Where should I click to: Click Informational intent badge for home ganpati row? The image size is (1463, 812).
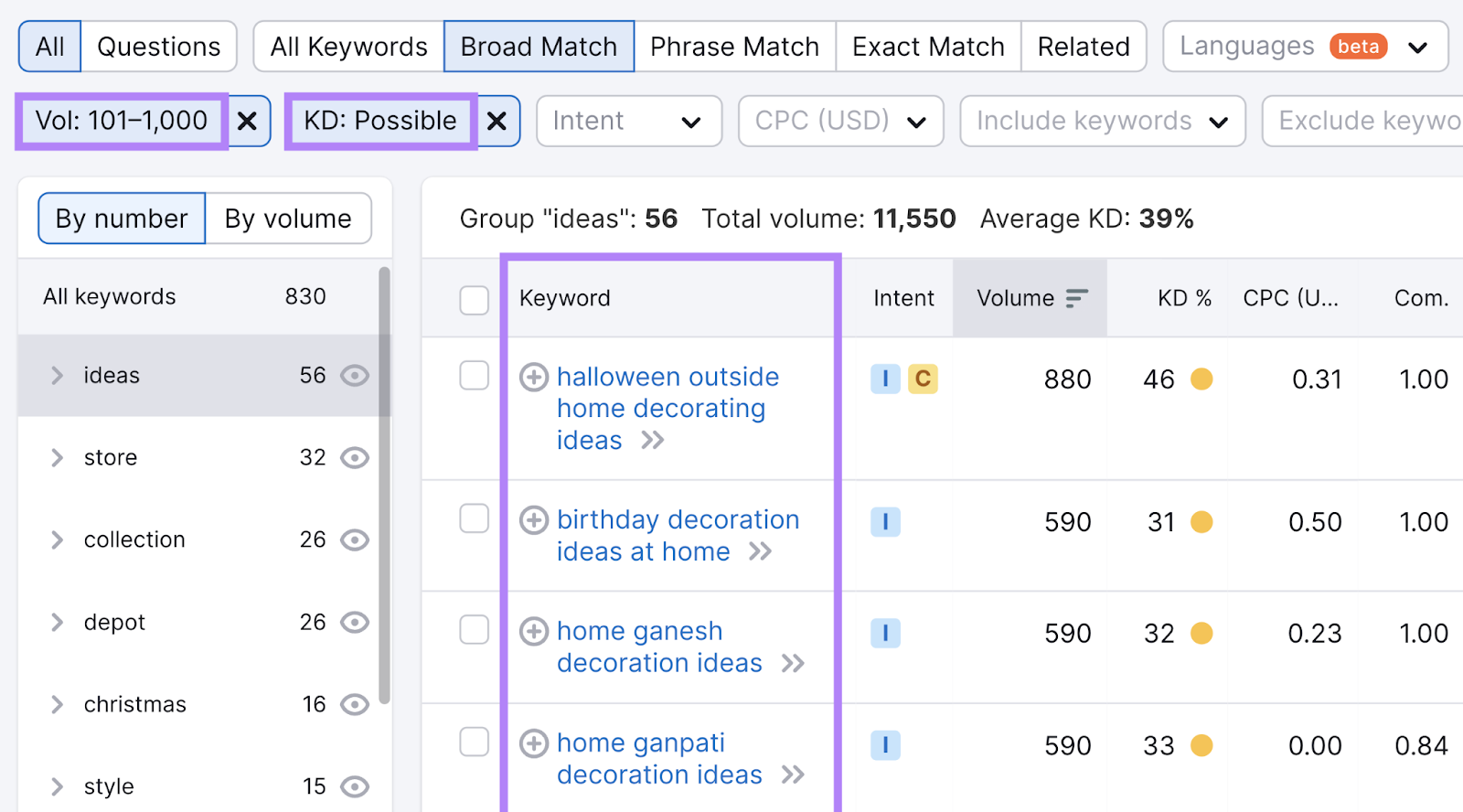885,745
